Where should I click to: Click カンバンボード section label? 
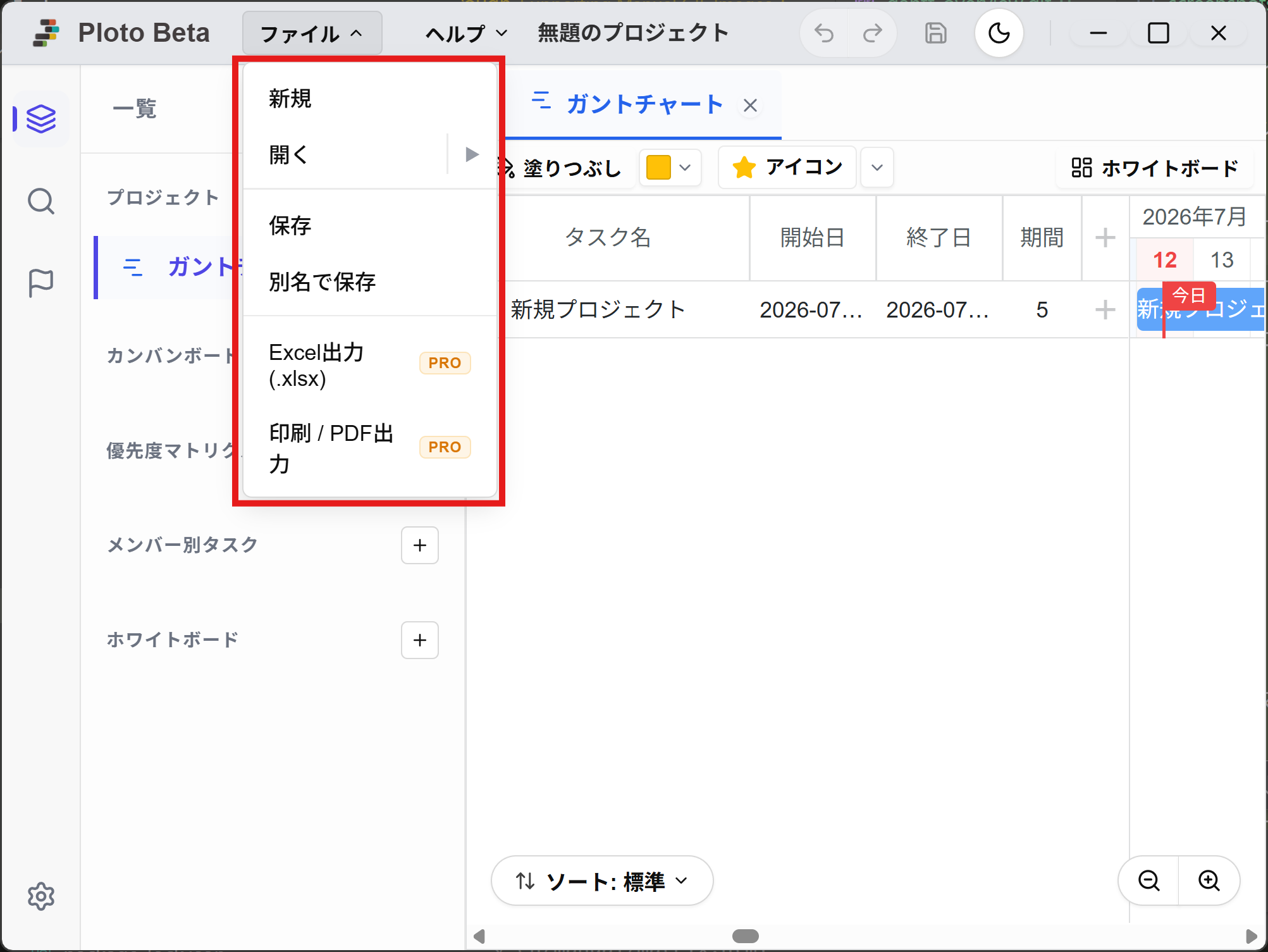coord(171,355)
